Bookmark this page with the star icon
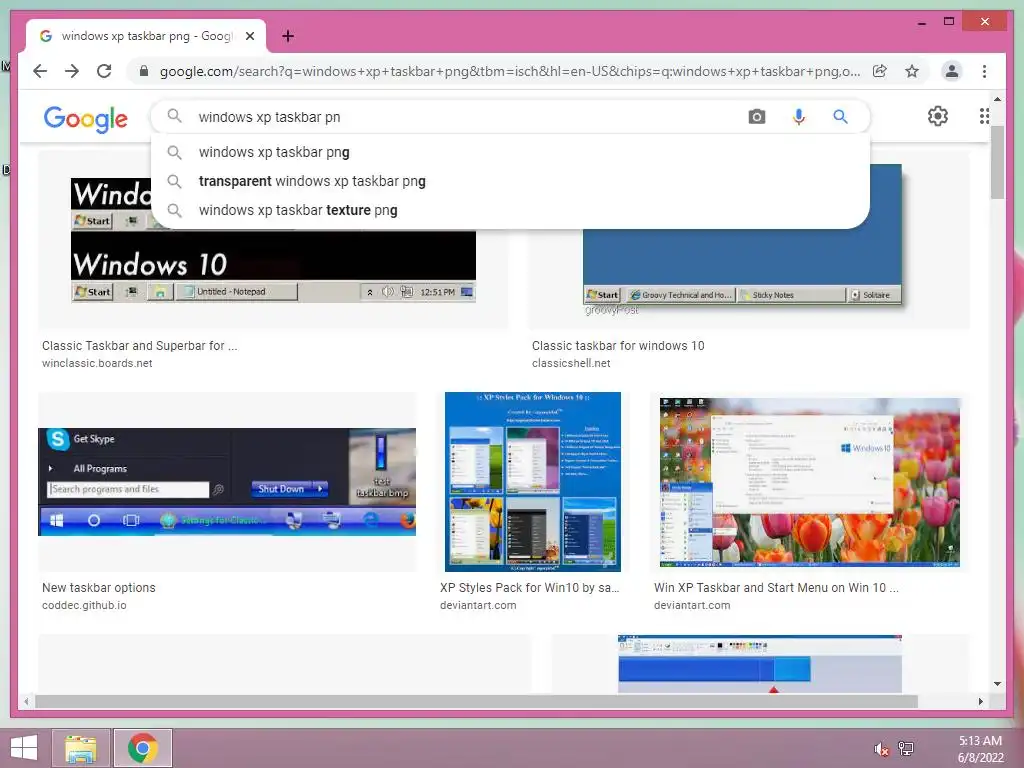1024x768 pixels. coord(912,71)
